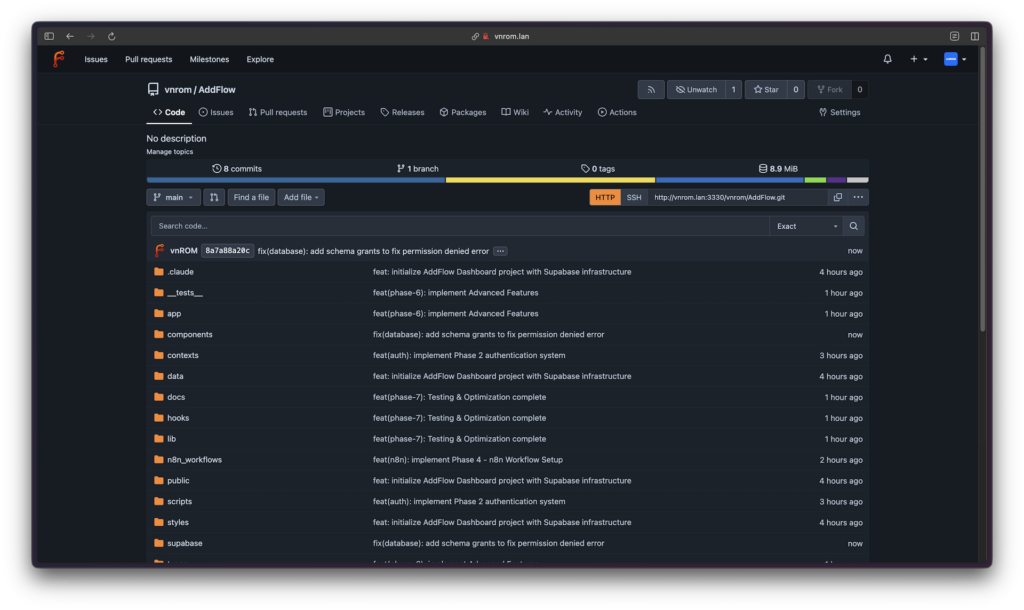The height and width of the screenshot is (610, 1024).
Task: Select HTTP clone protocol
Action: click(x=605, y=198)
